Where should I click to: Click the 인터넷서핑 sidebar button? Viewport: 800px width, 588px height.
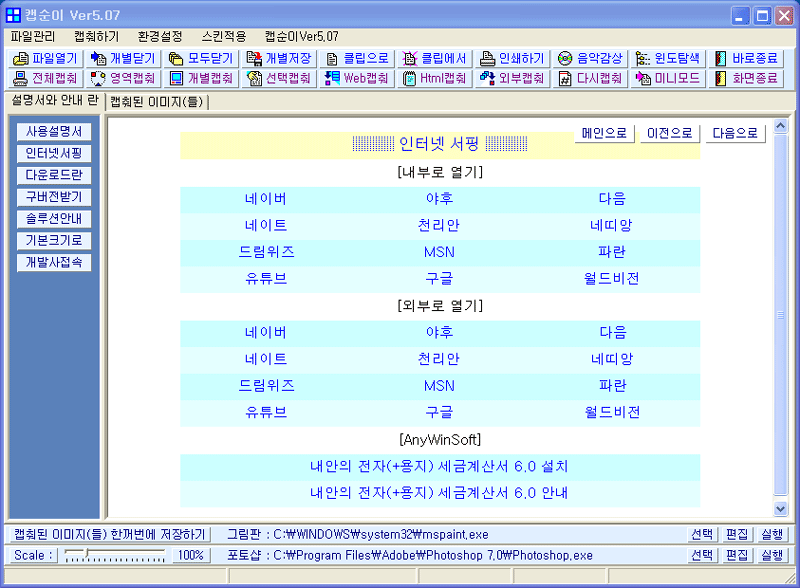(54, 153)
